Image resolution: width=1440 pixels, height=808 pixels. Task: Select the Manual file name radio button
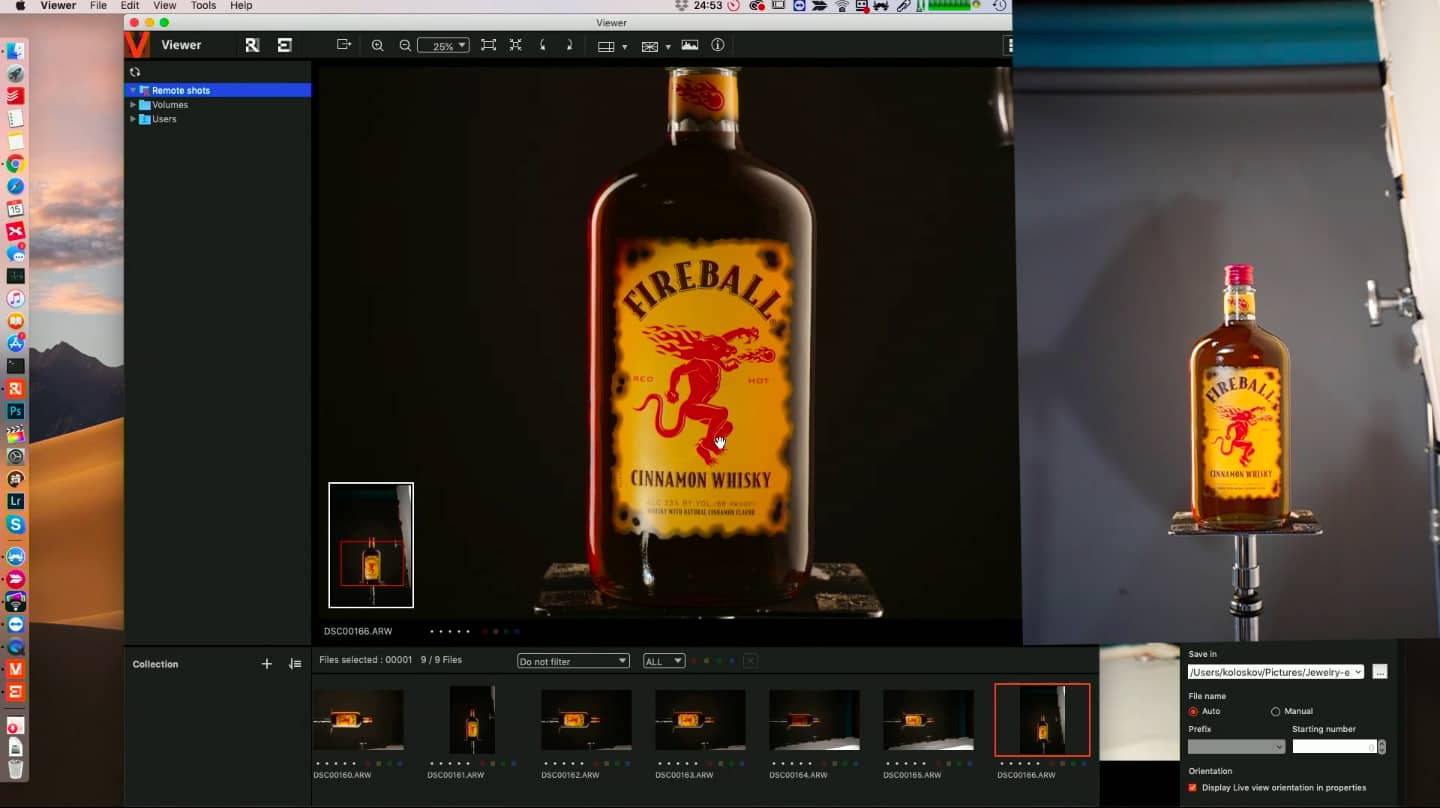[1275, 711]
